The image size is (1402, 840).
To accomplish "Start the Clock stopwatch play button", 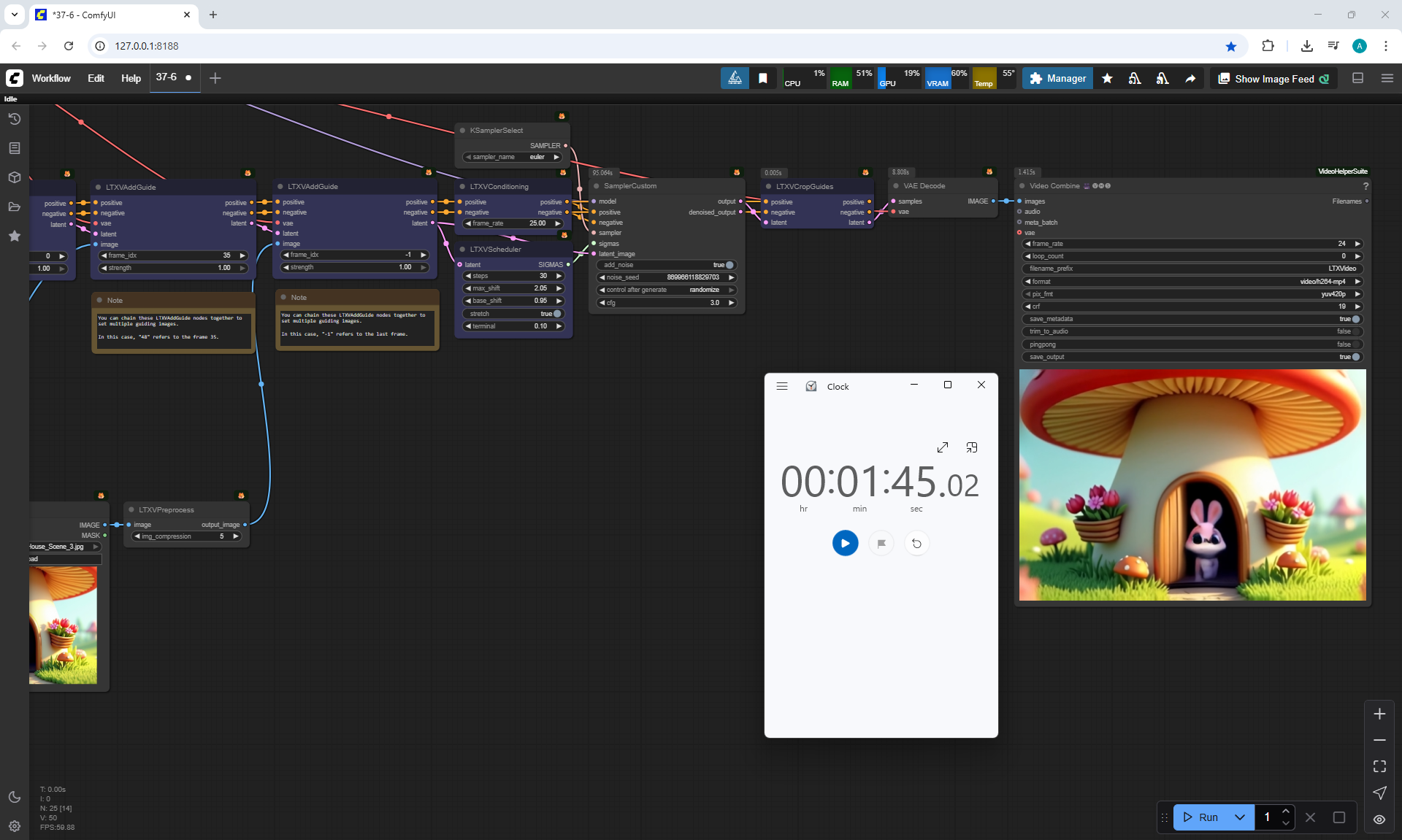I will click(845, 543).
